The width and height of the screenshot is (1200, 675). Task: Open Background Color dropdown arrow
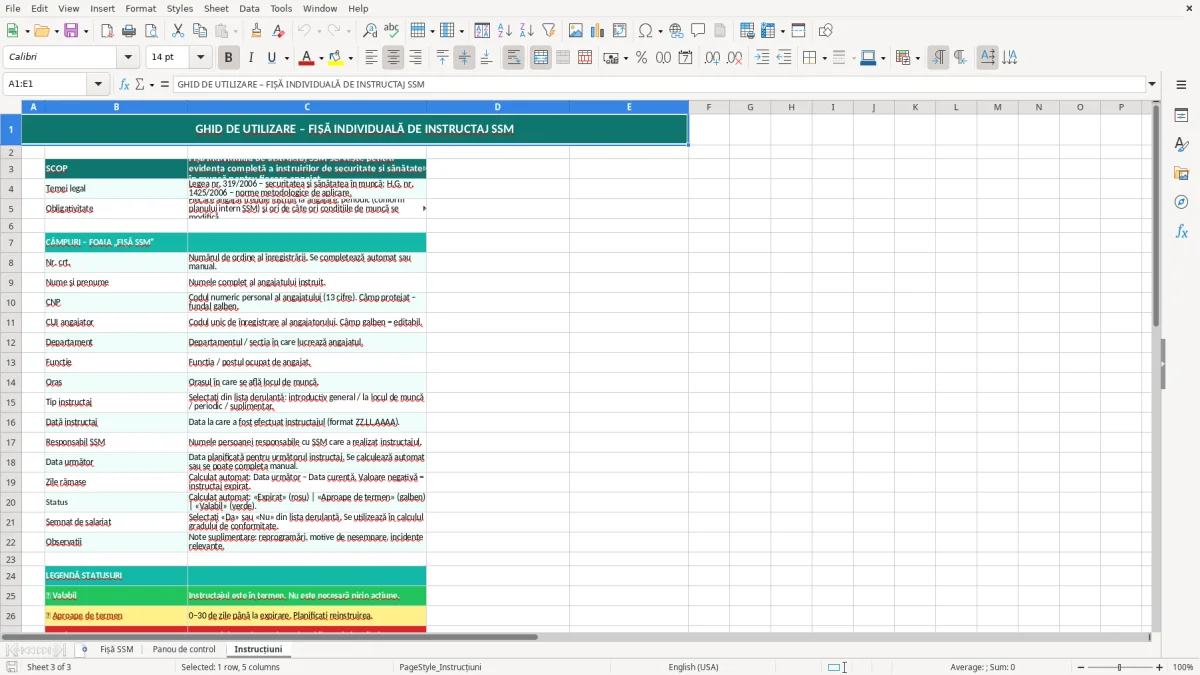(350, 58)
